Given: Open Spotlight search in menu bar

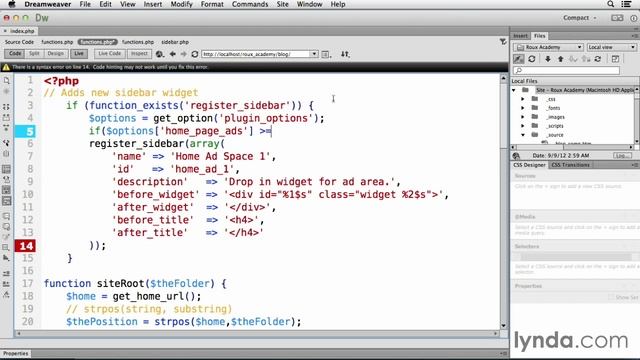Looking at the screenshot, I should pos(611,4).
